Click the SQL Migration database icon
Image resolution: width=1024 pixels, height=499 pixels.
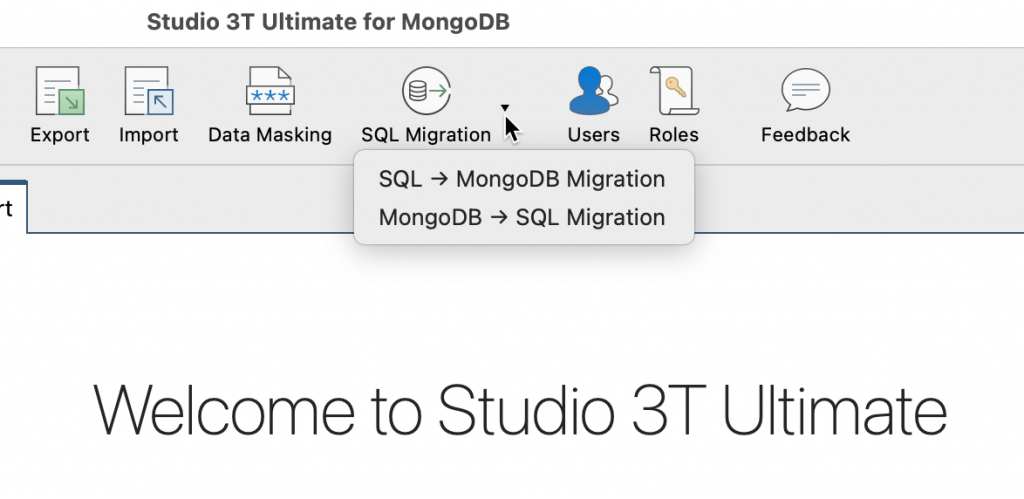[x=427, y=92]
